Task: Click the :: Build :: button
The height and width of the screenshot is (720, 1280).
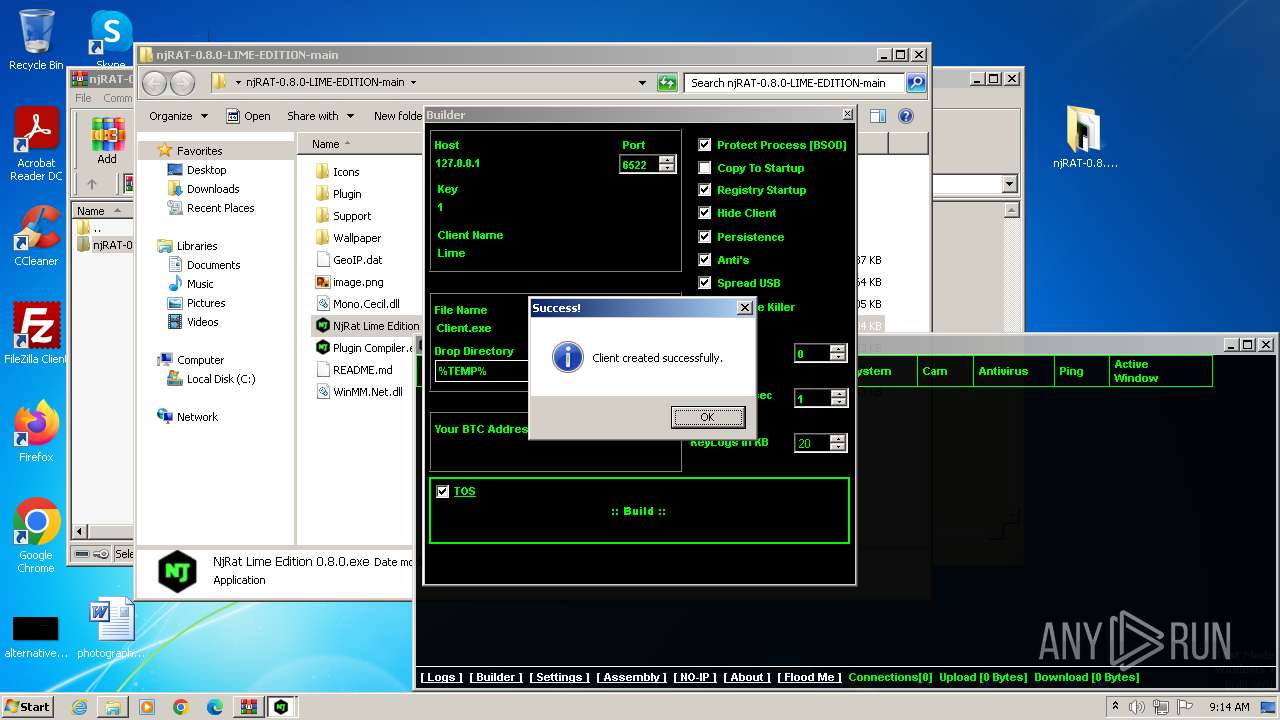Action: [x=639, y=511]
